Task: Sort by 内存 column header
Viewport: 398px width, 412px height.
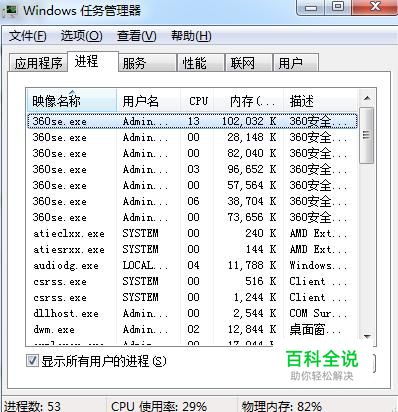Action: point(250,101)
